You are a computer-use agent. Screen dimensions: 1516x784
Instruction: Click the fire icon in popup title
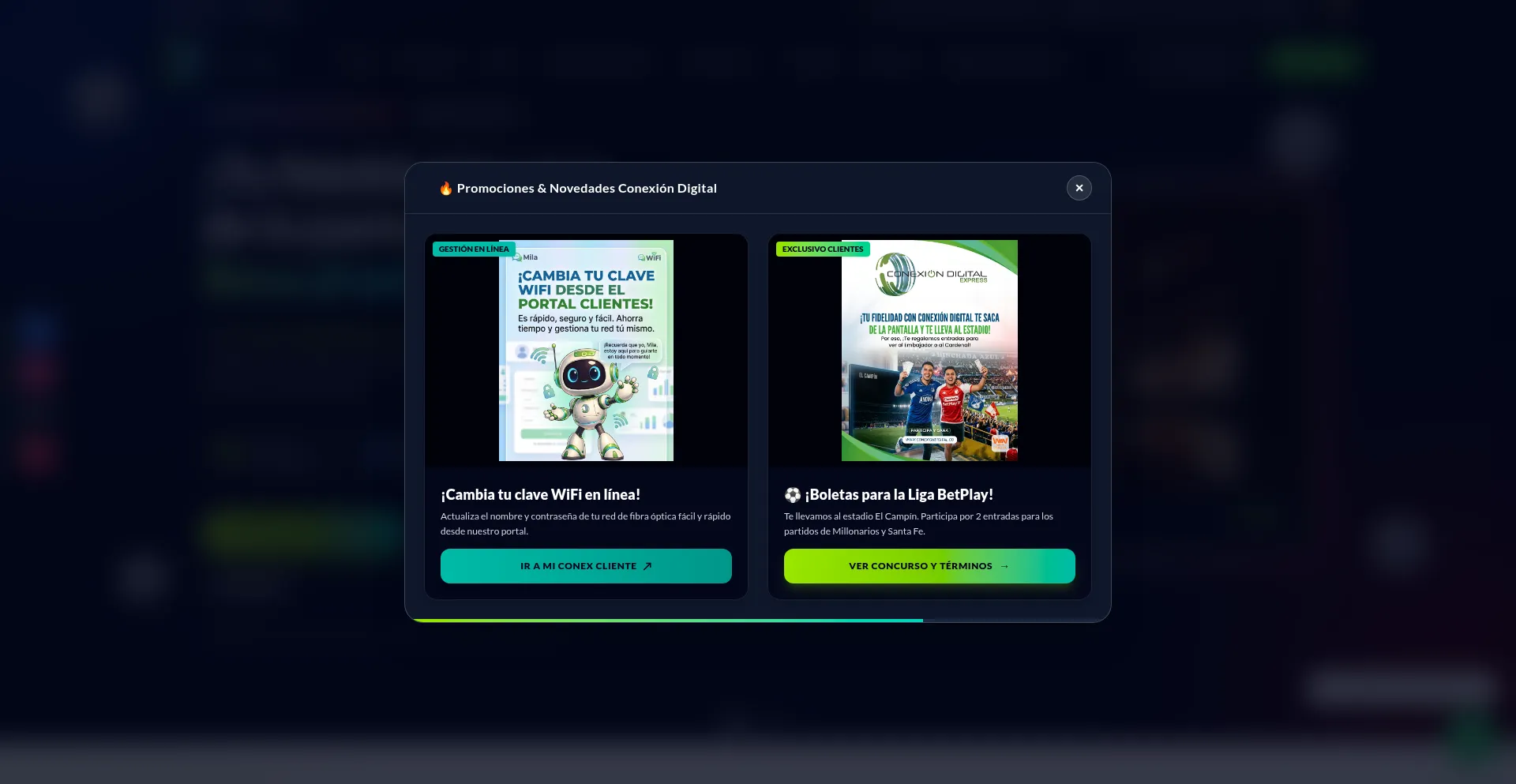(446, 188)
